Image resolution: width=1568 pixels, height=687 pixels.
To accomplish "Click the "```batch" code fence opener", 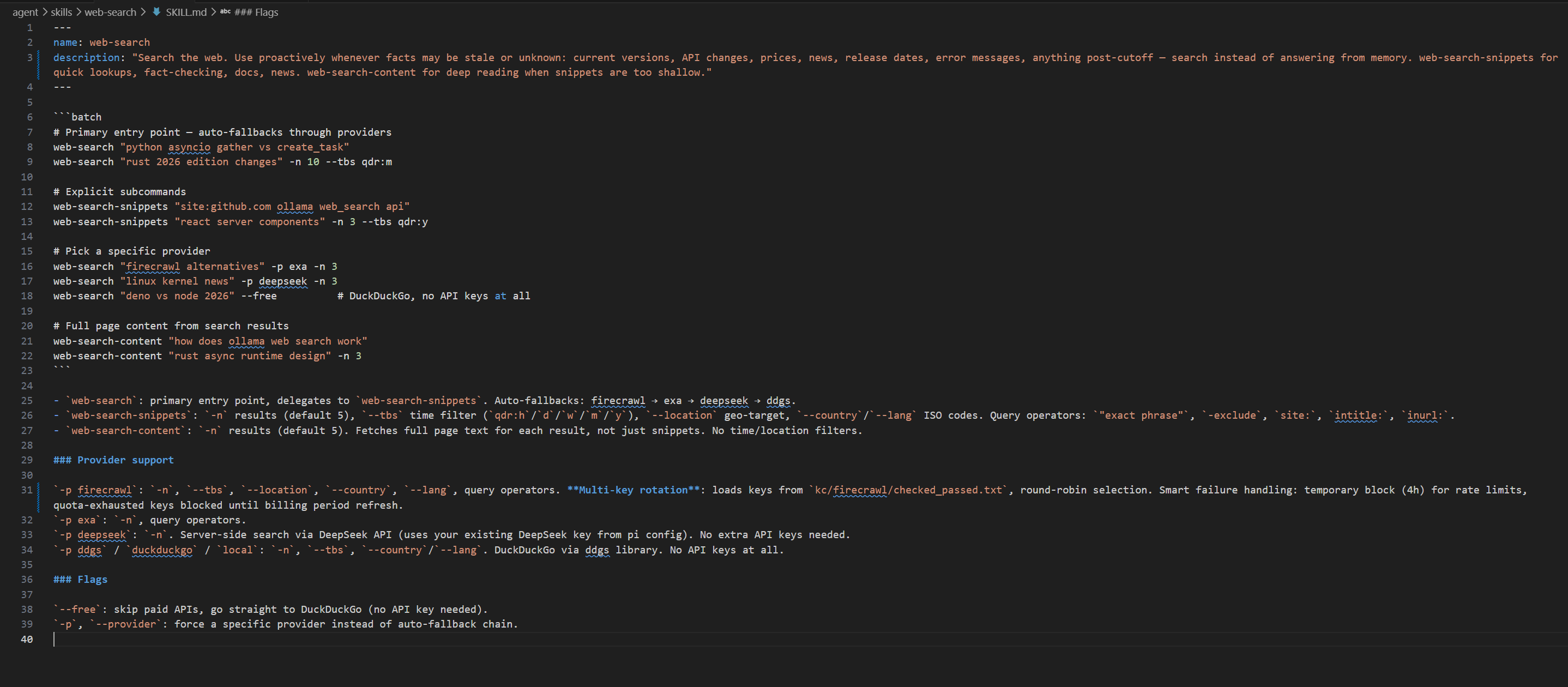I will click(x=77, y=117).
